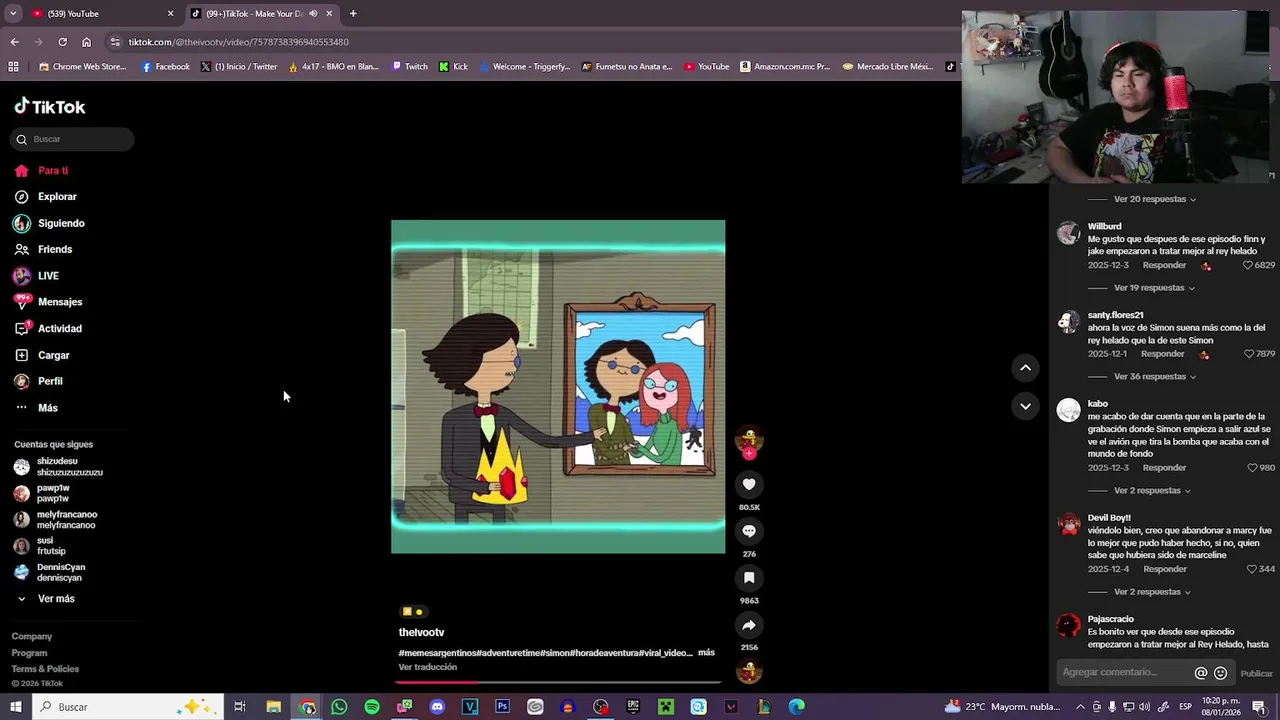
Task: Click the Publicar button
Action: click(1256, 673)
